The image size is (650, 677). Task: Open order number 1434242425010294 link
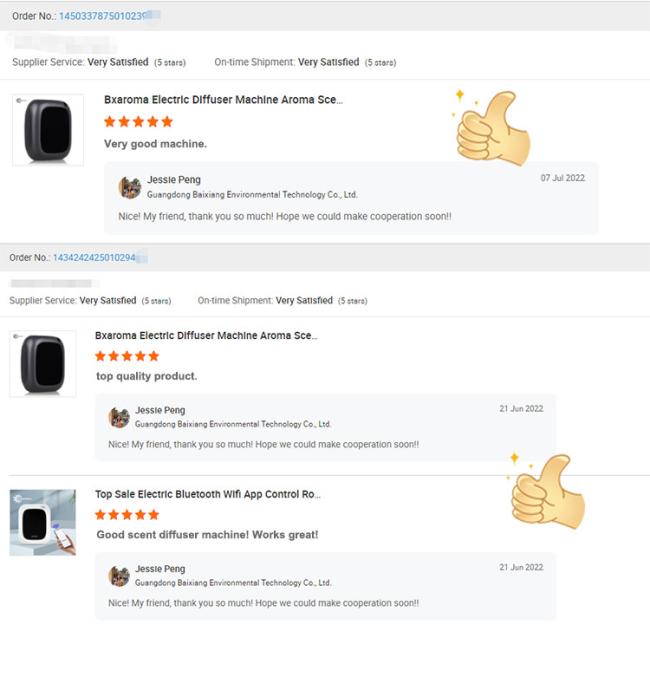click(x=99, y=257)
